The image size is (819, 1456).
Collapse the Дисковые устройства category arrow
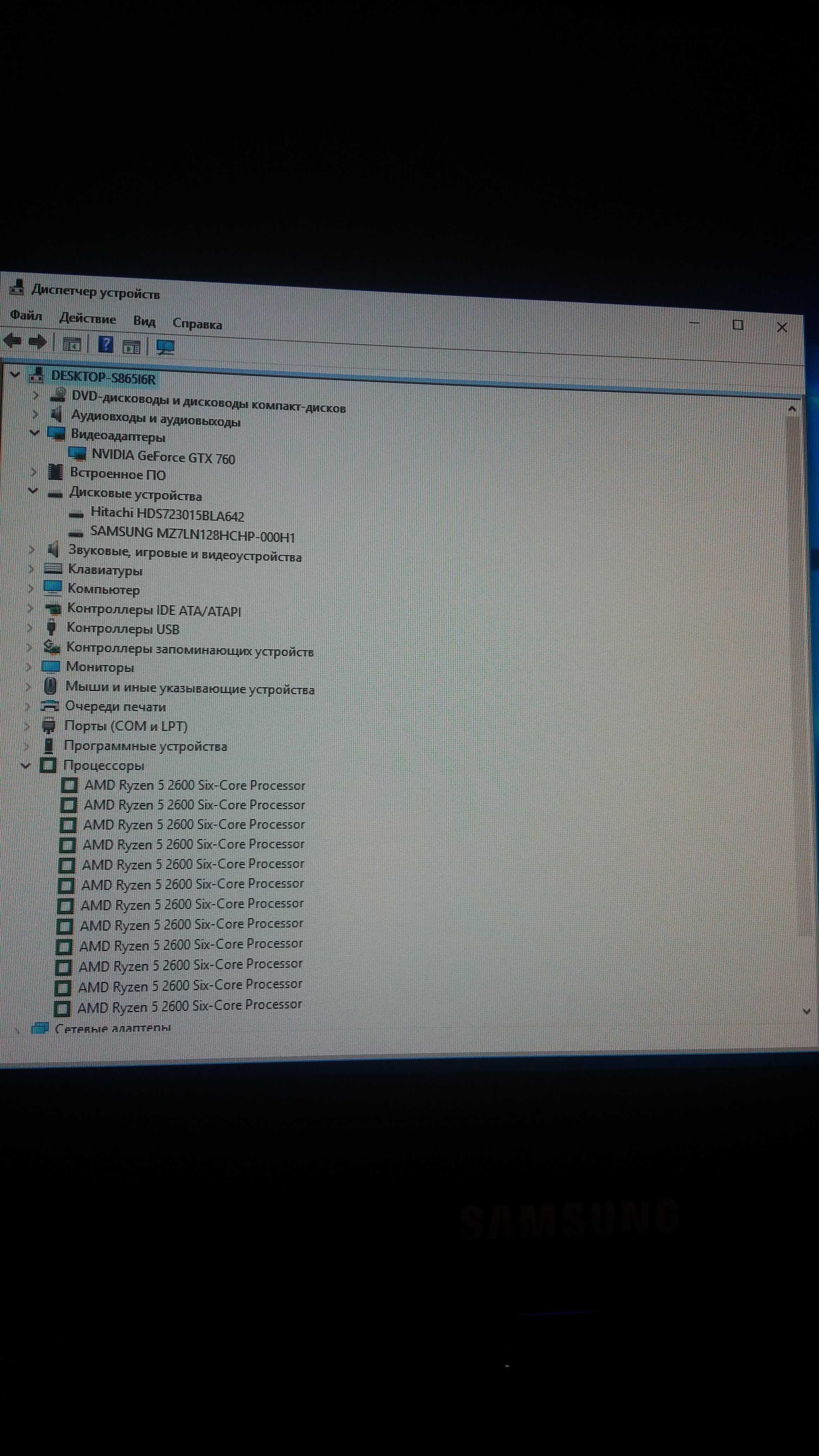tap(33, 490)
